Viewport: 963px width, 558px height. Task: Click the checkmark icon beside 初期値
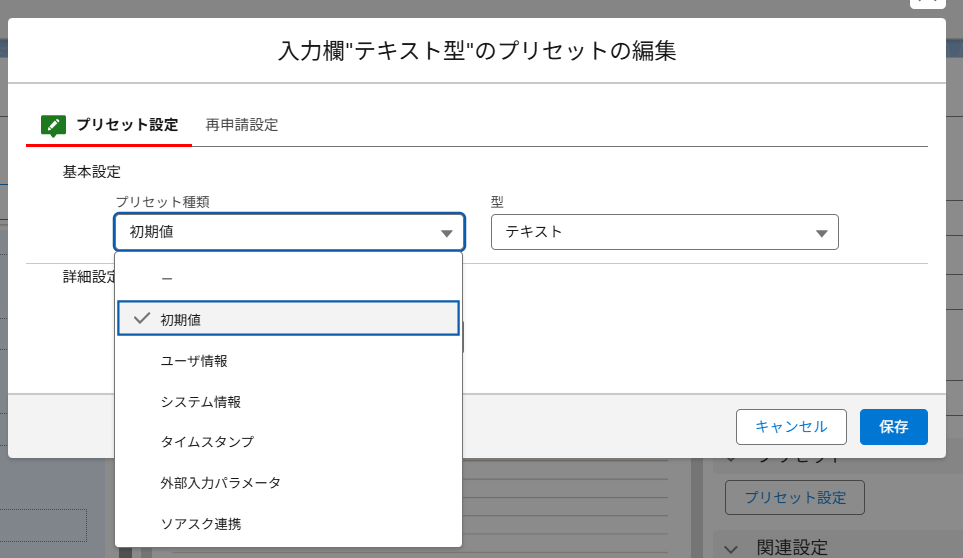141,318
